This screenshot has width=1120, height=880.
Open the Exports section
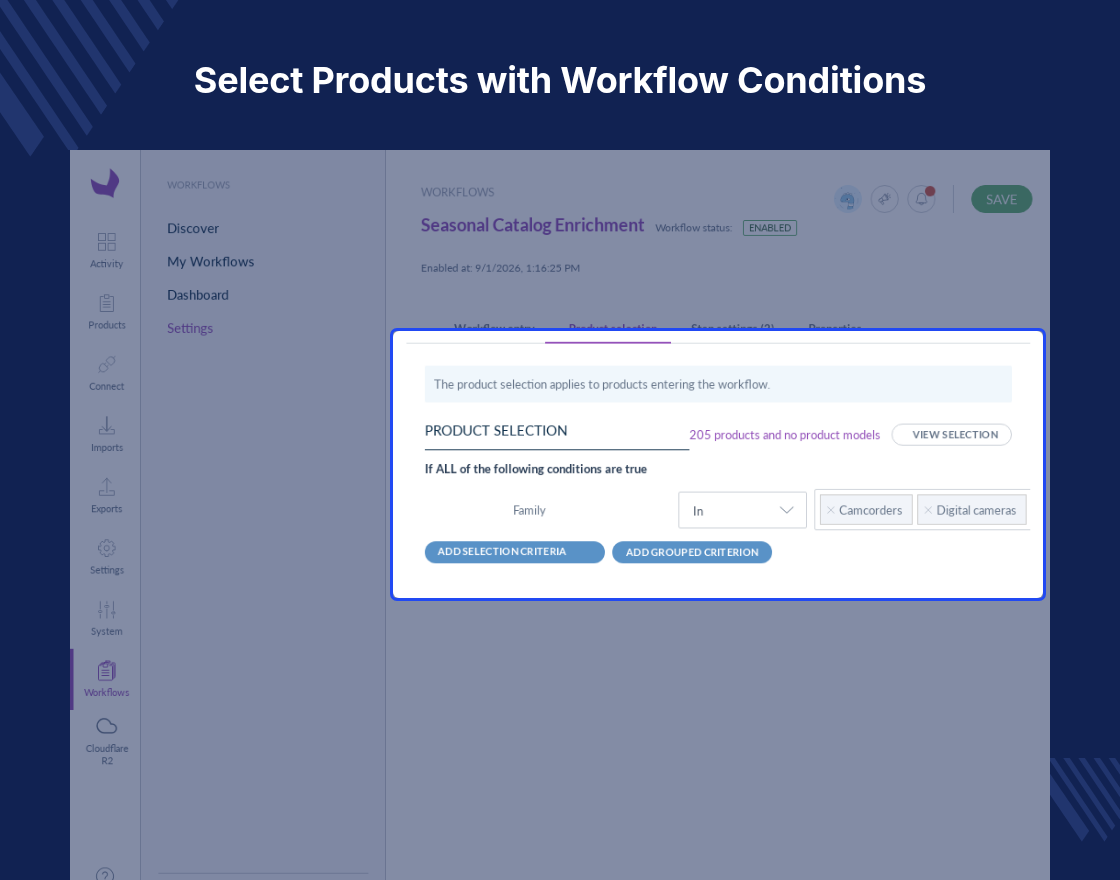pos(106,496)
